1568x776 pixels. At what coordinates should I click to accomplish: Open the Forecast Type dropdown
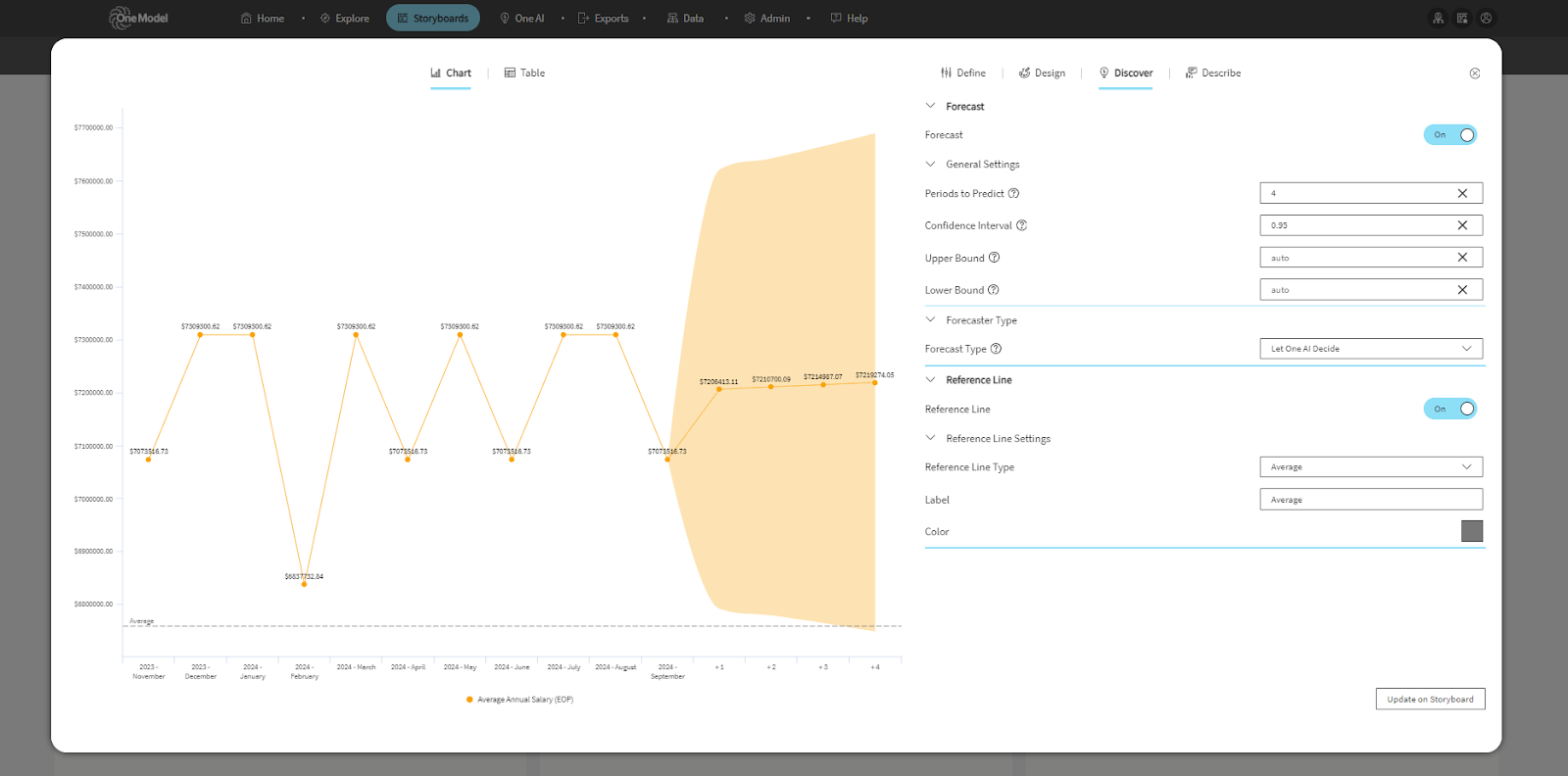point(1370,349)
